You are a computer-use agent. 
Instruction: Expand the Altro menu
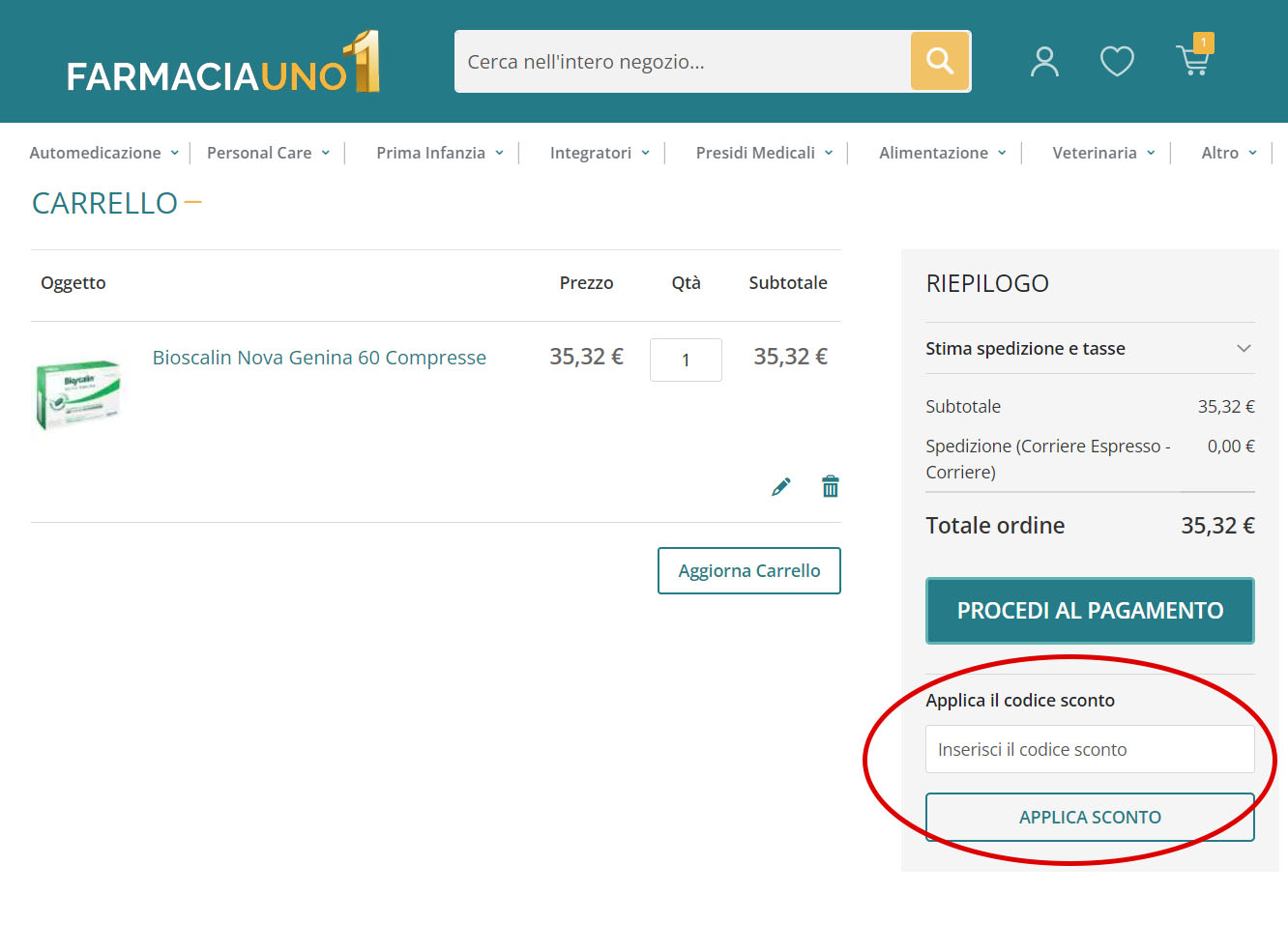pos(1229,153)
